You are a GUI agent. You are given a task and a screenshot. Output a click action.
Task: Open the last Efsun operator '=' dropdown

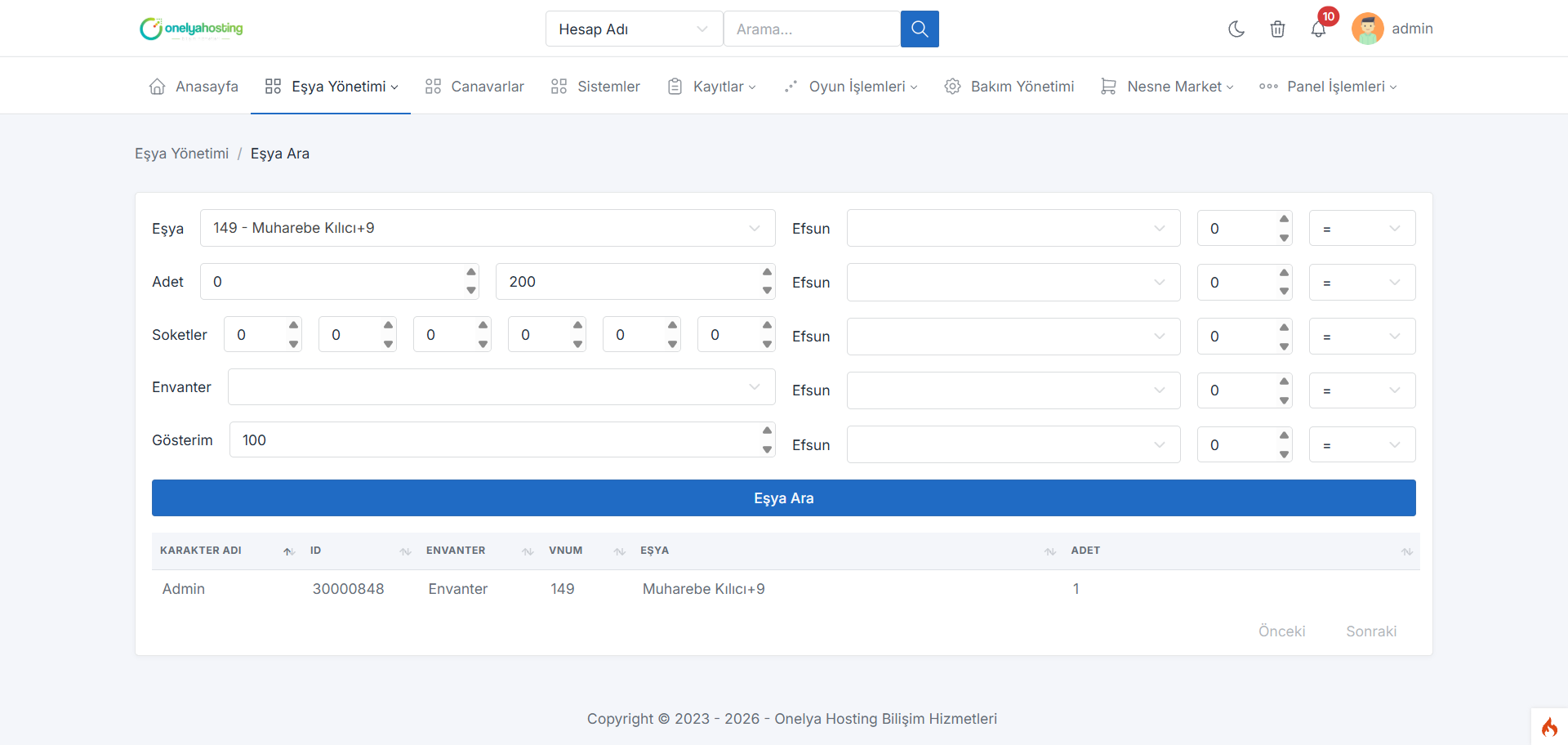1362,445
